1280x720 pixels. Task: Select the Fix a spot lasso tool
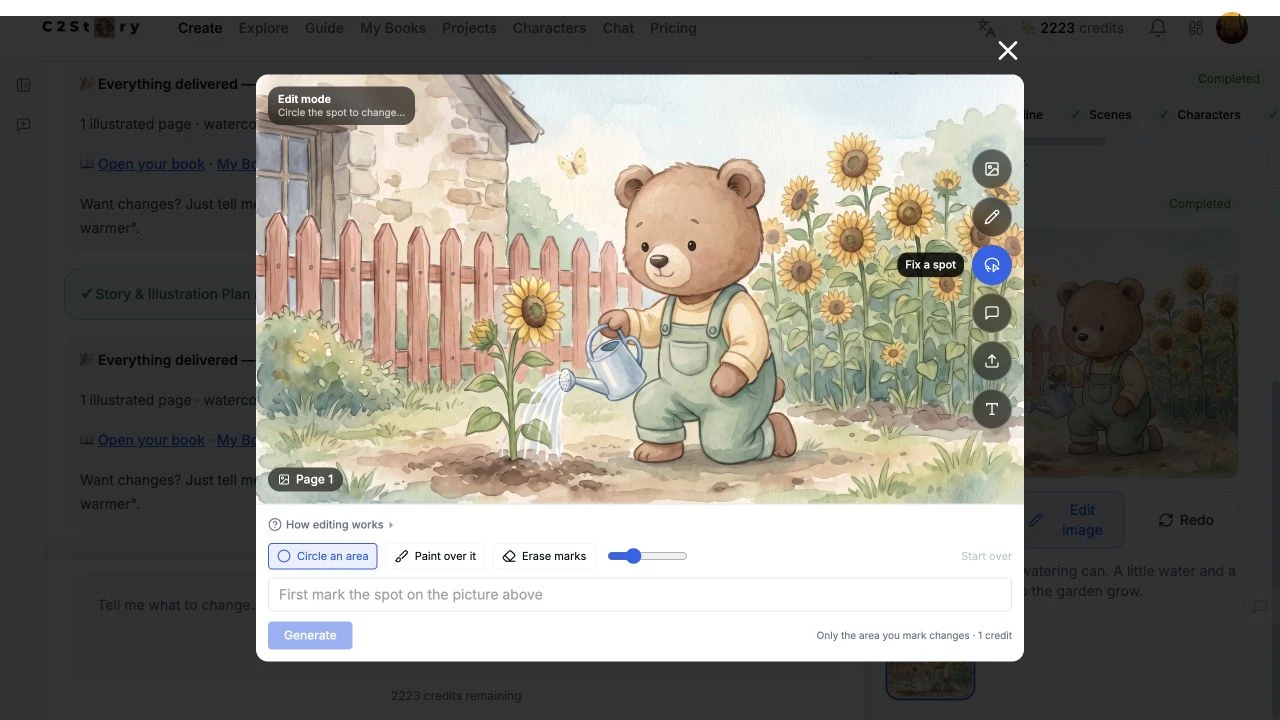[x=992, y=265]
